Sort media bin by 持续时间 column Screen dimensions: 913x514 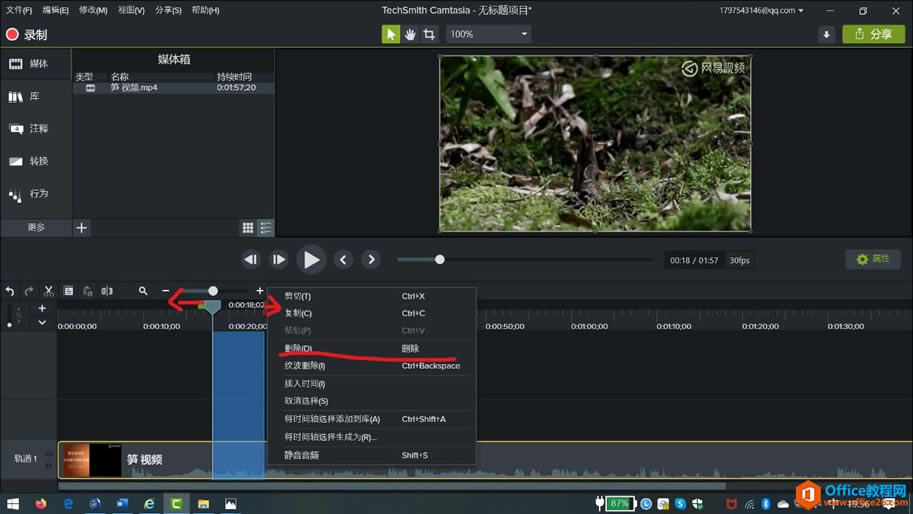tap(234, 77)
